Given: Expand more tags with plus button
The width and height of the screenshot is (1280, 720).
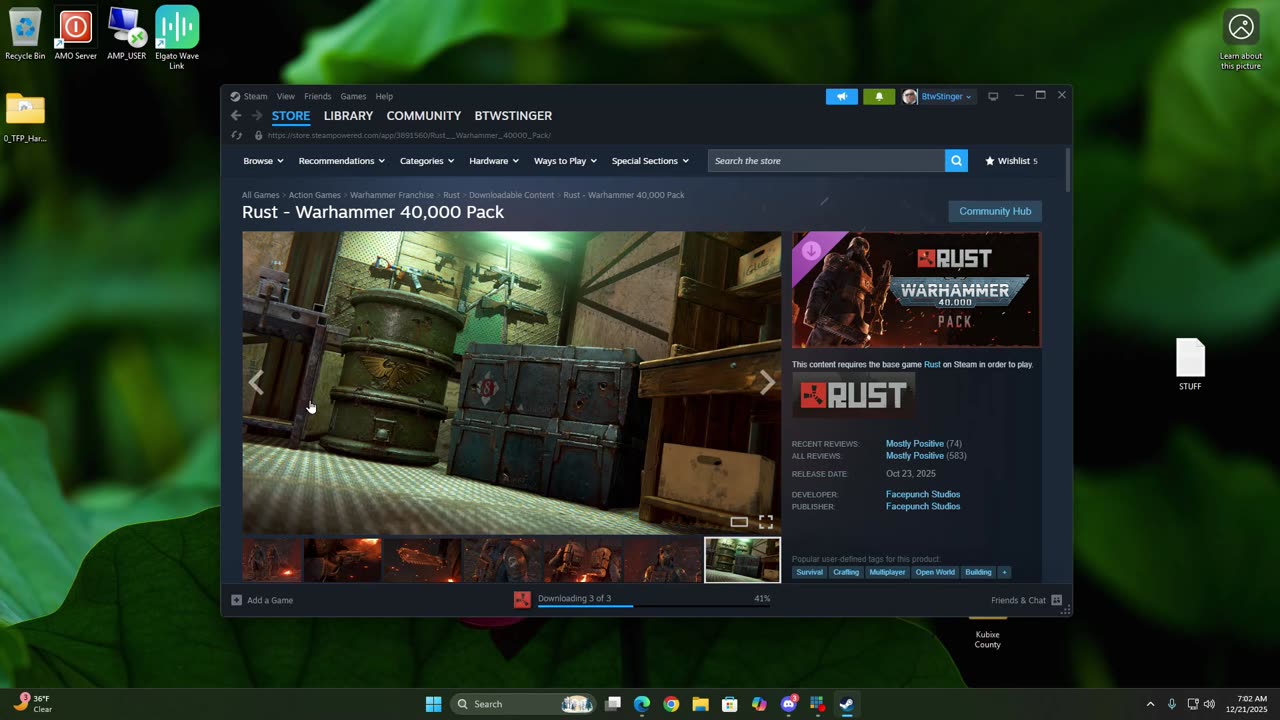Looking at the screenshot, I should pos(1004,572).
